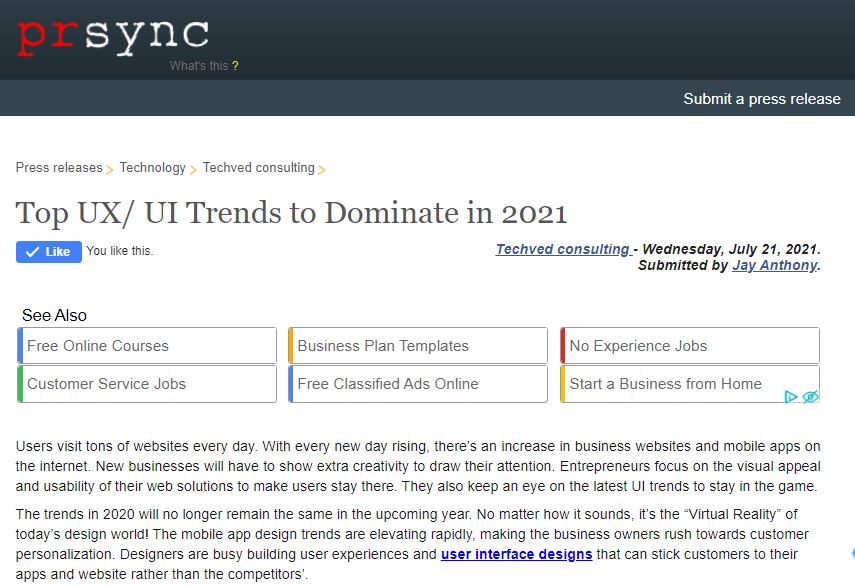Toggle the blue Like button
The image size is (855, 586).
48,252
